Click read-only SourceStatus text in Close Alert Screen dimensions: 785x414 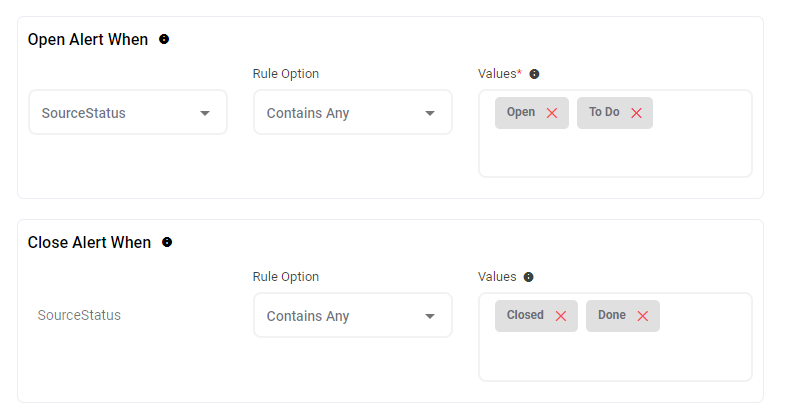(79, 315)
